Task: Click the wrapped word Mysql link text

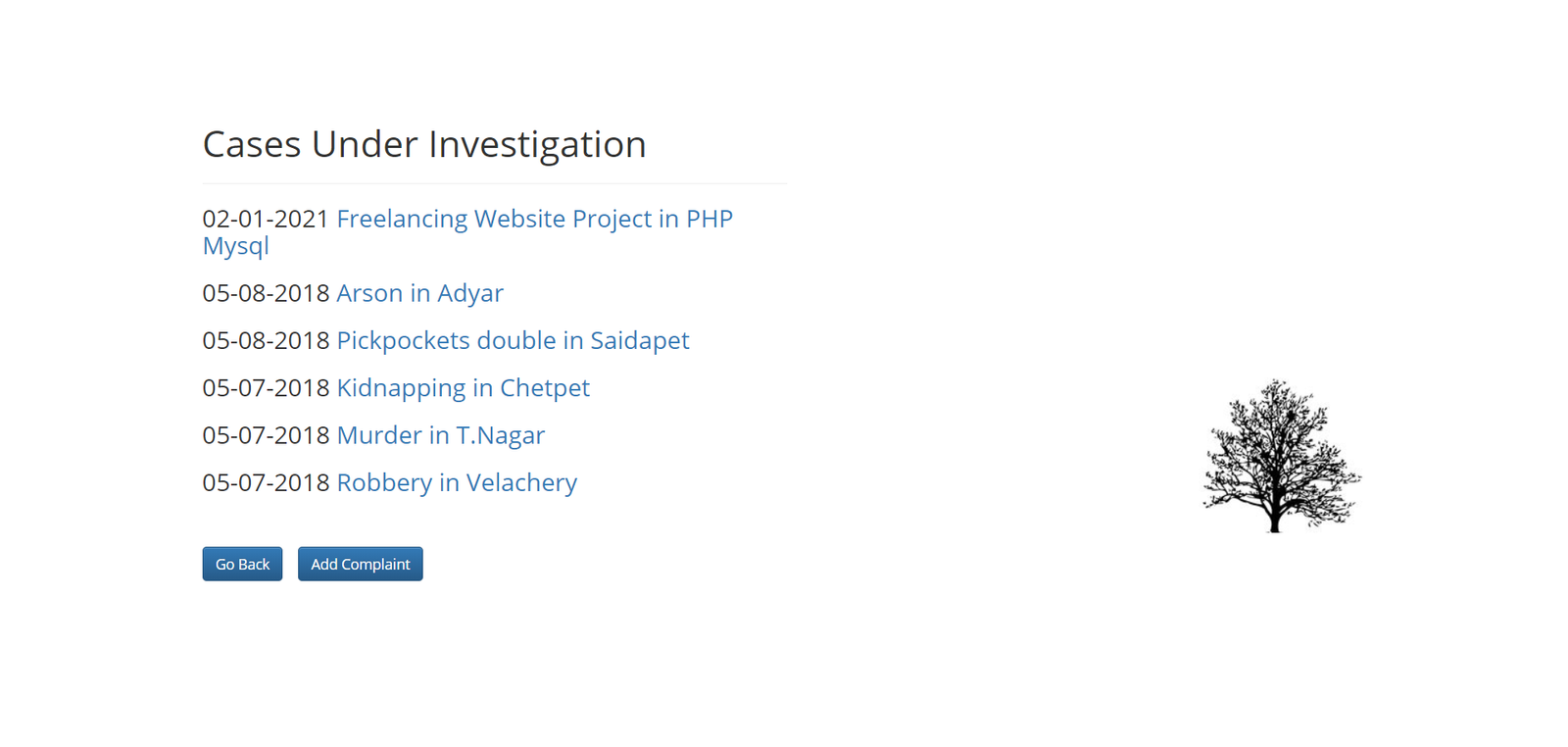Action: coord(235,246)
